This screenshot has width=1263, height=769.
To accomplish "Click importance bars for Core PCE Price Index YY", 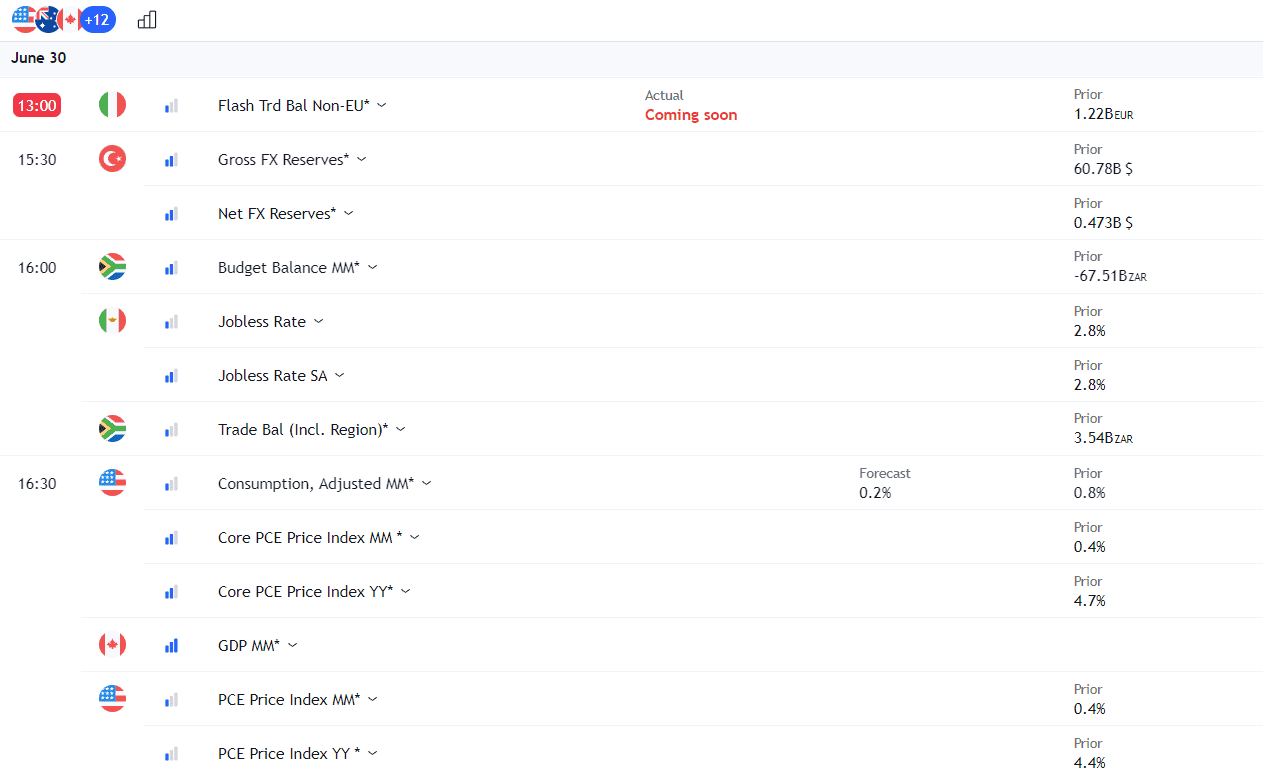I will pyautogui.click(x=171, y=591).
